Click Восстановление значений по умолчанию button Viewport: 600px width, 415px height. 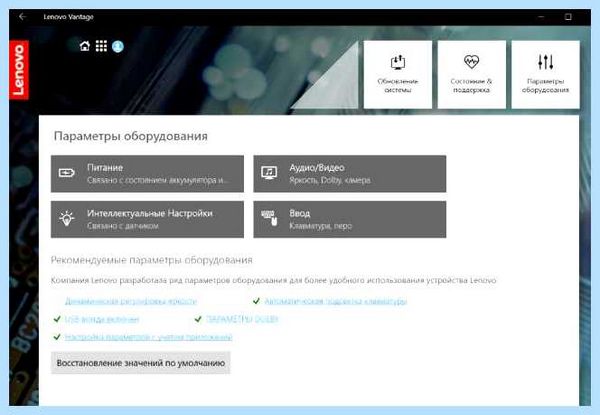tap(141, 363)
